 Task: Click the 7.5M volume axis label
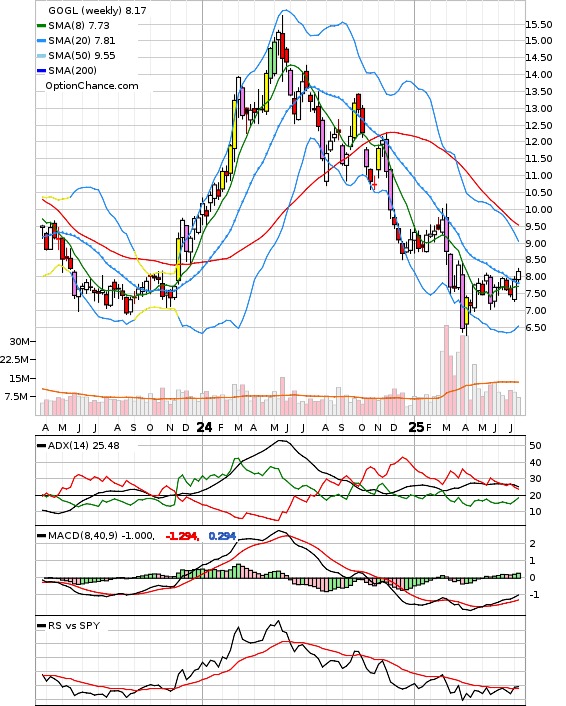[17, 397]
